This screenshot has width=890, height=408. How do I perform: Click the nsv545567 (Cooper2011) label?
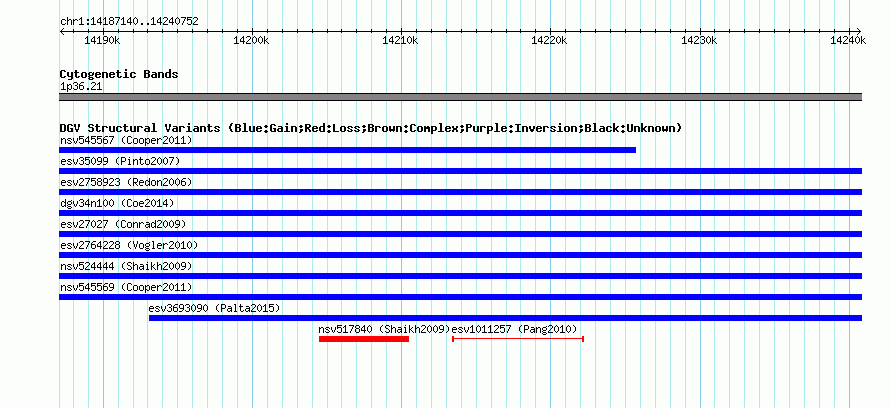(126, 140)
